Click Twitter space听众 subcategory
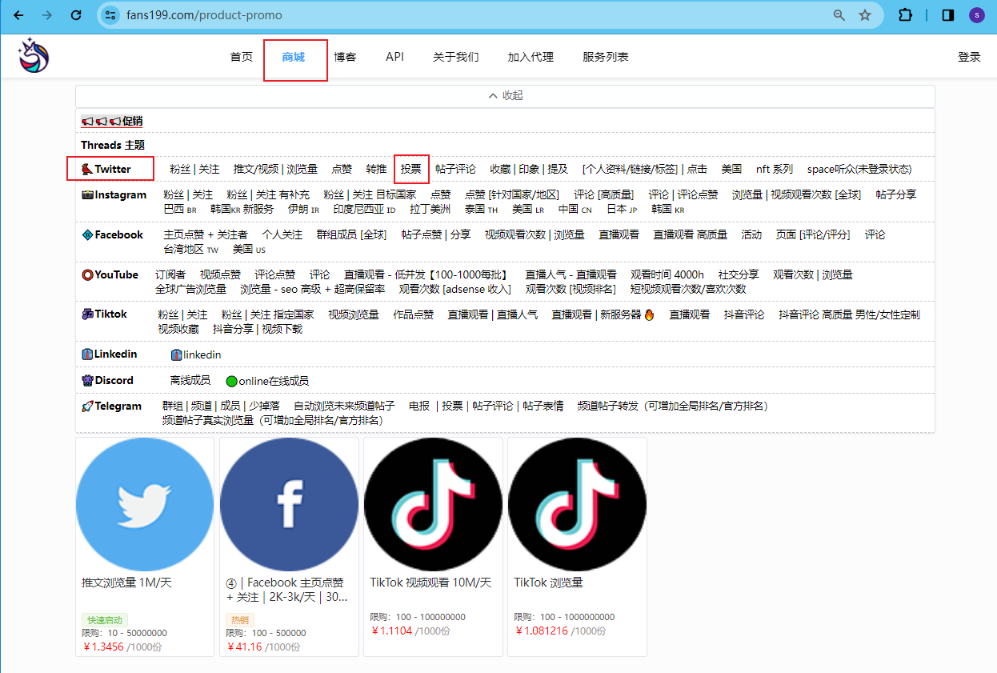The width and height of the screenshot is (997, 673). point(859,169)
